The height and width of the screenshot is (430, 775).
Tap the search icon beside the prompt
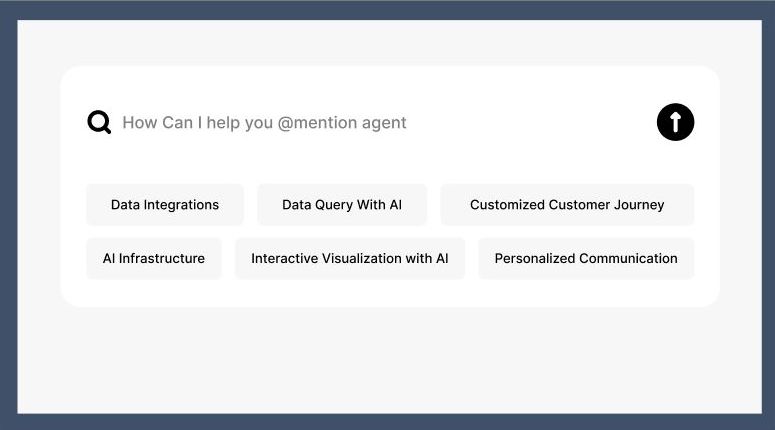tap(99, 123)
